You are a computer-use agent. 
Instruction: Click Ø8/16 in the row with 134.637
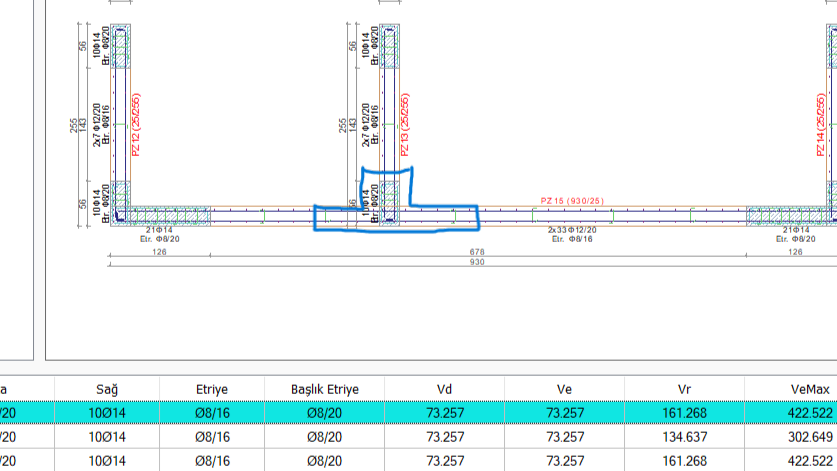[212, 437]
